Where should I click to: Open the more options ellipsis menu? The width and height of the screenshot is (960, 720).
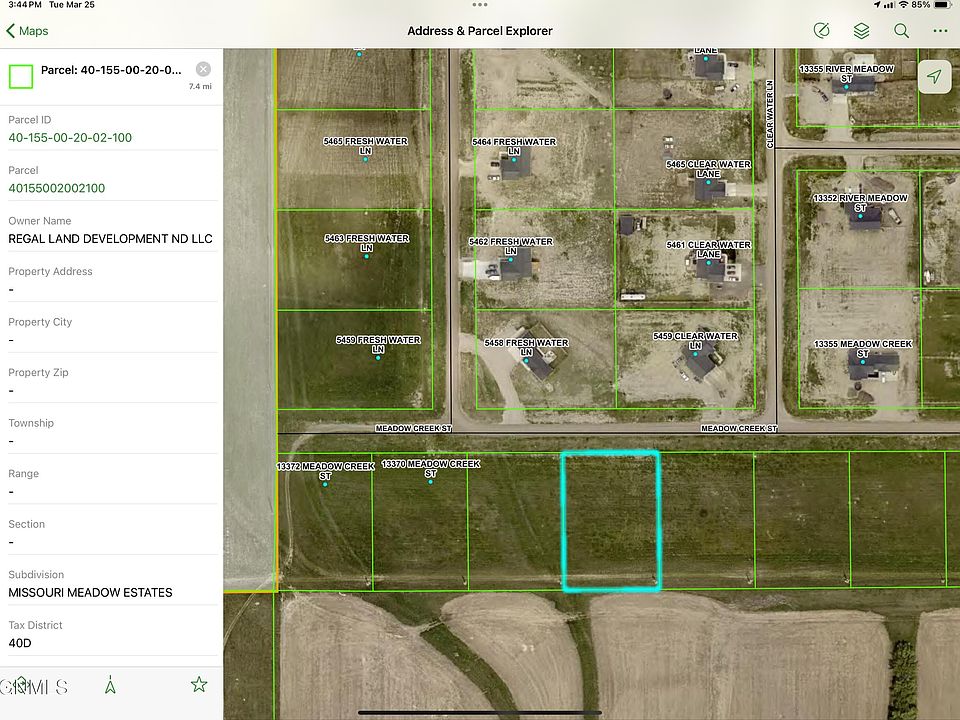(940, 31)
